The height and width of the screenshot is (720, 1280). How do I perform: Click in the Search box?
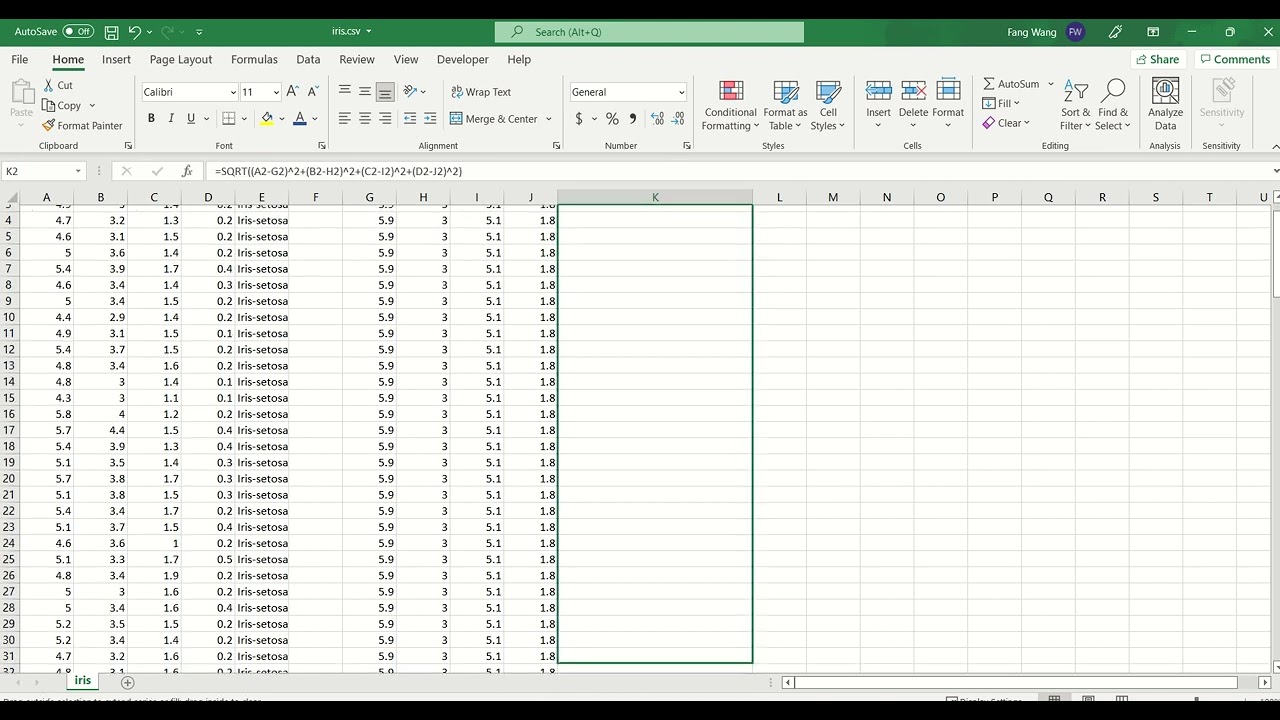point(649,32)
